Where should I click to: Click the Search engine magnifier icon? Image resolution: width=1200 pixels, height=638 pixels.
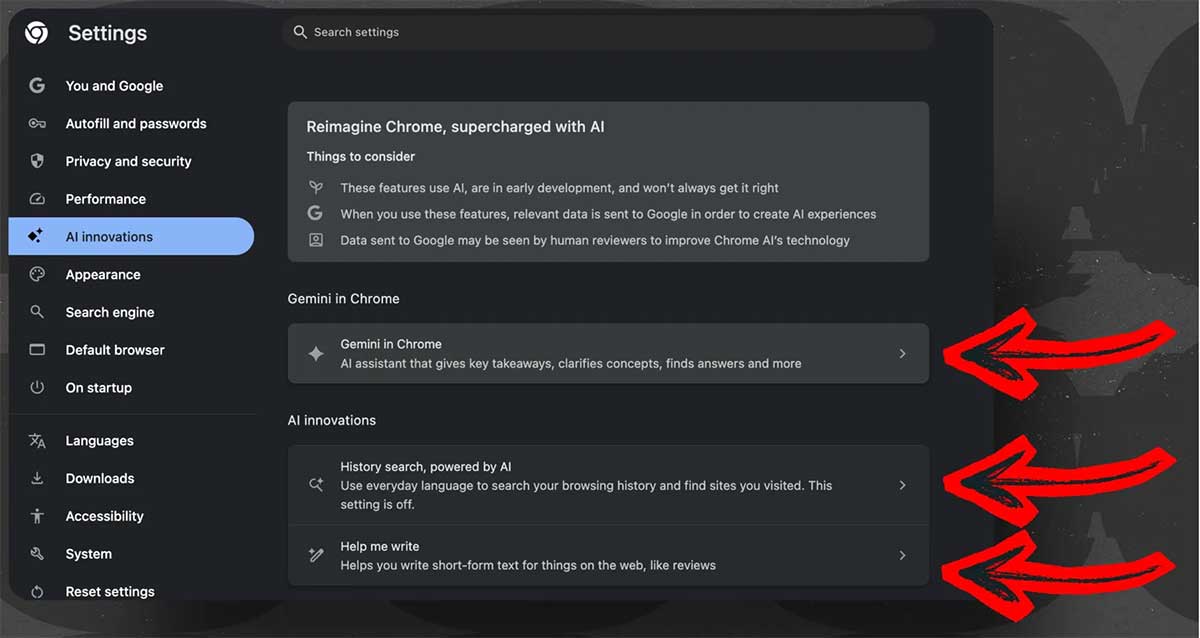pyautogui.click(x=36, y=311)
